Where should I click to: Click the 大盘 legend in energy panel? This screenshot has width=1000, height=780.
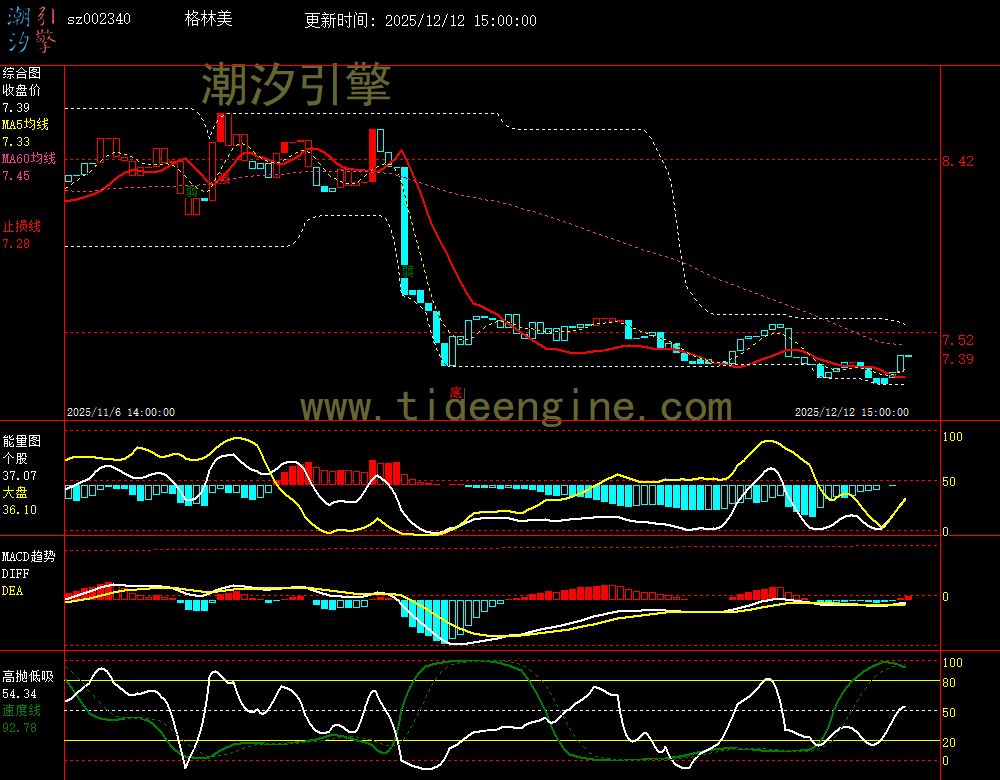pyautogui.click(x=14, y=492)
